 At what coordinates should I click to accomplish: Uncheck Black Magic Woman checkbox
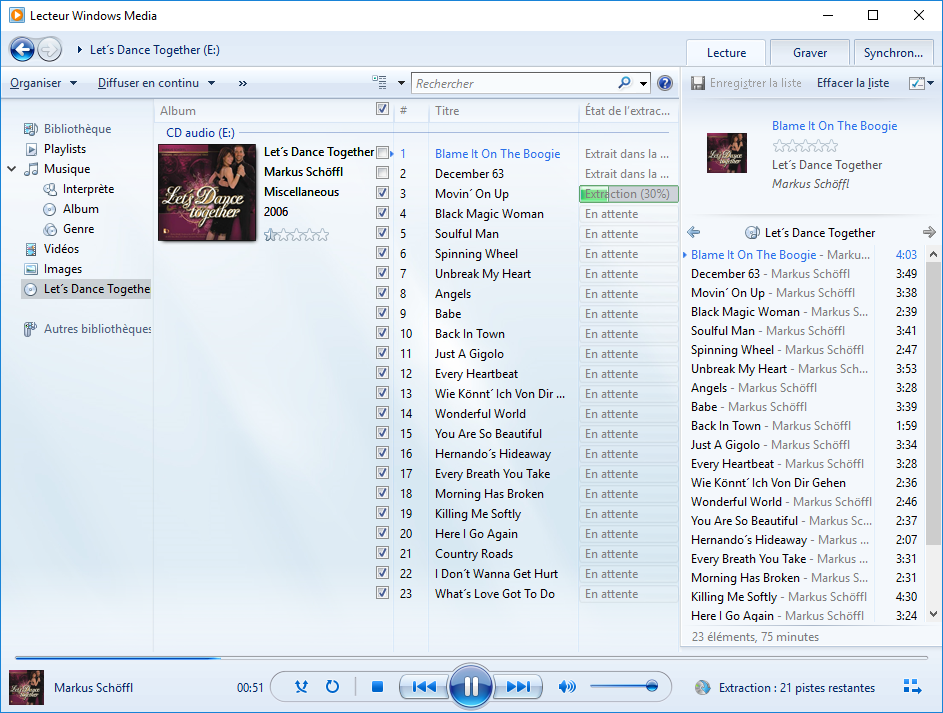(382, 212)
